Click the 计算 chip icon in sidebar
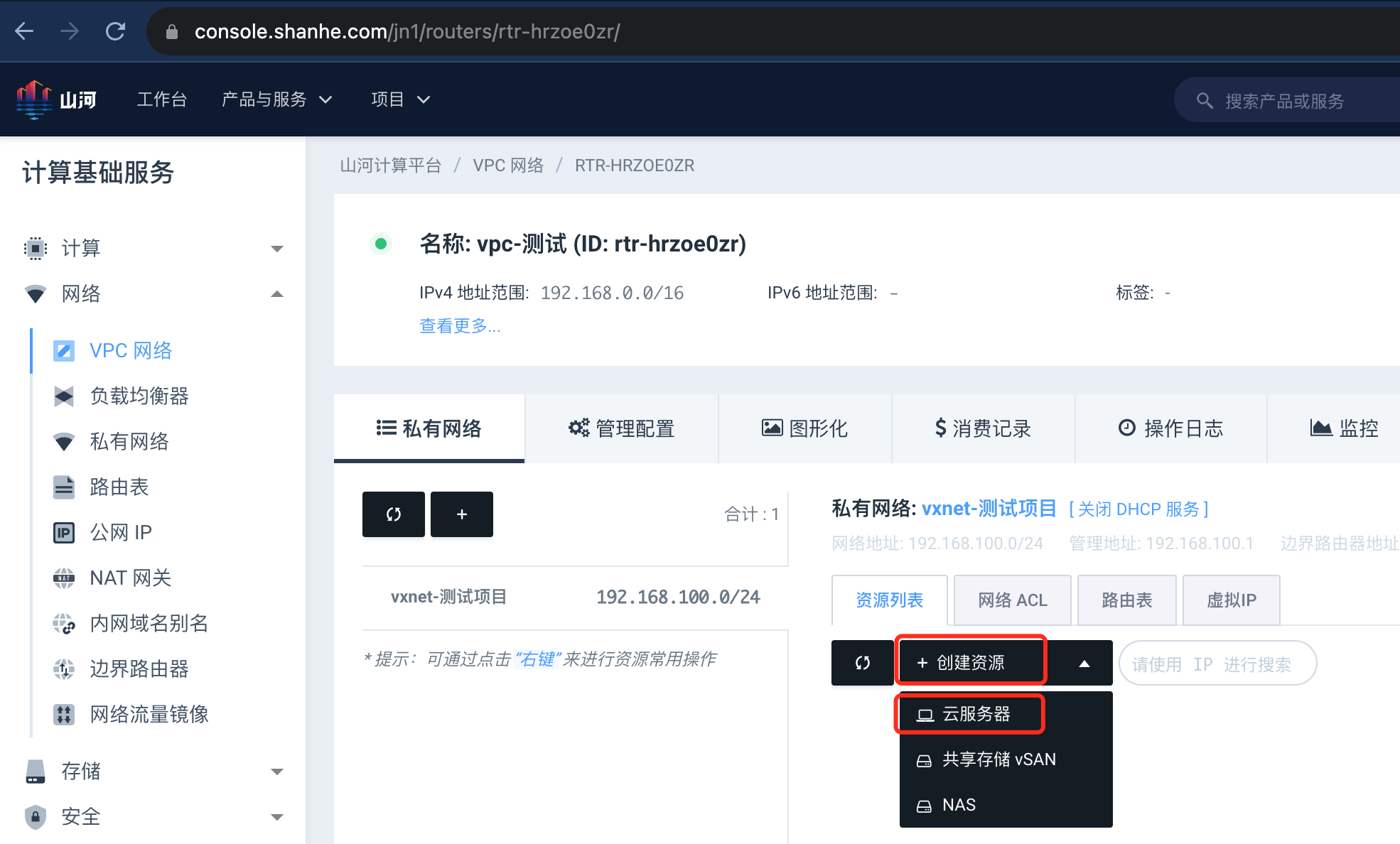 (35, 248)
